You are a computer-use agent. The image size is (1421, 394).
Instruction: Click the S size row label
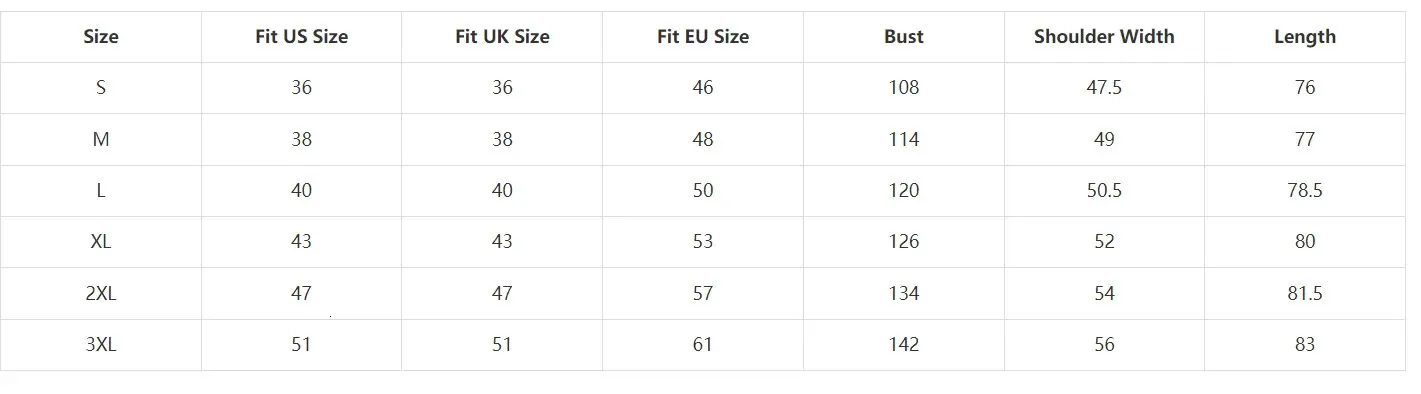point(101,88)
